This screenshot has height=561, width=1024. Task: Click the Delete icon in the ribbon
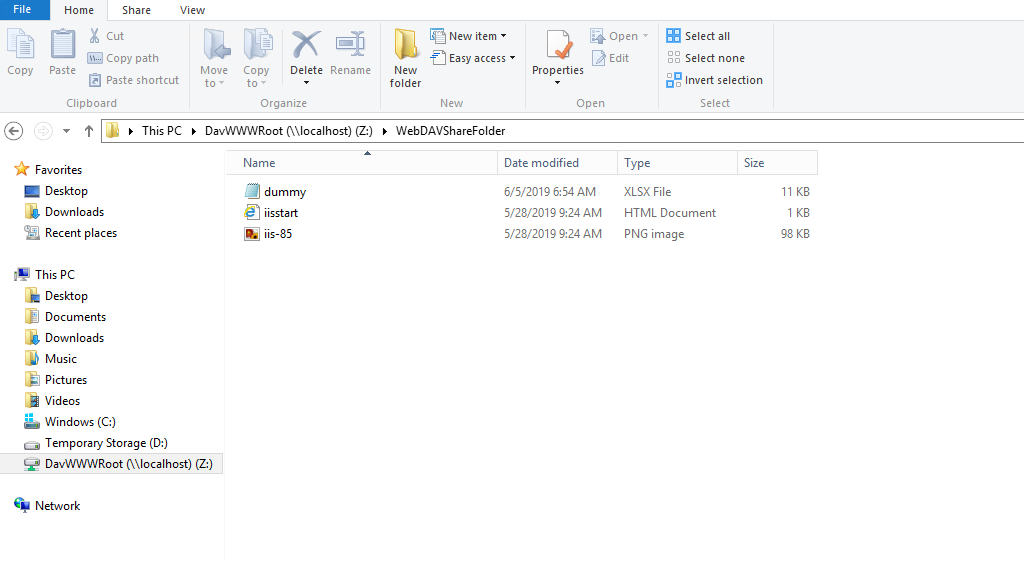point(306,46)
